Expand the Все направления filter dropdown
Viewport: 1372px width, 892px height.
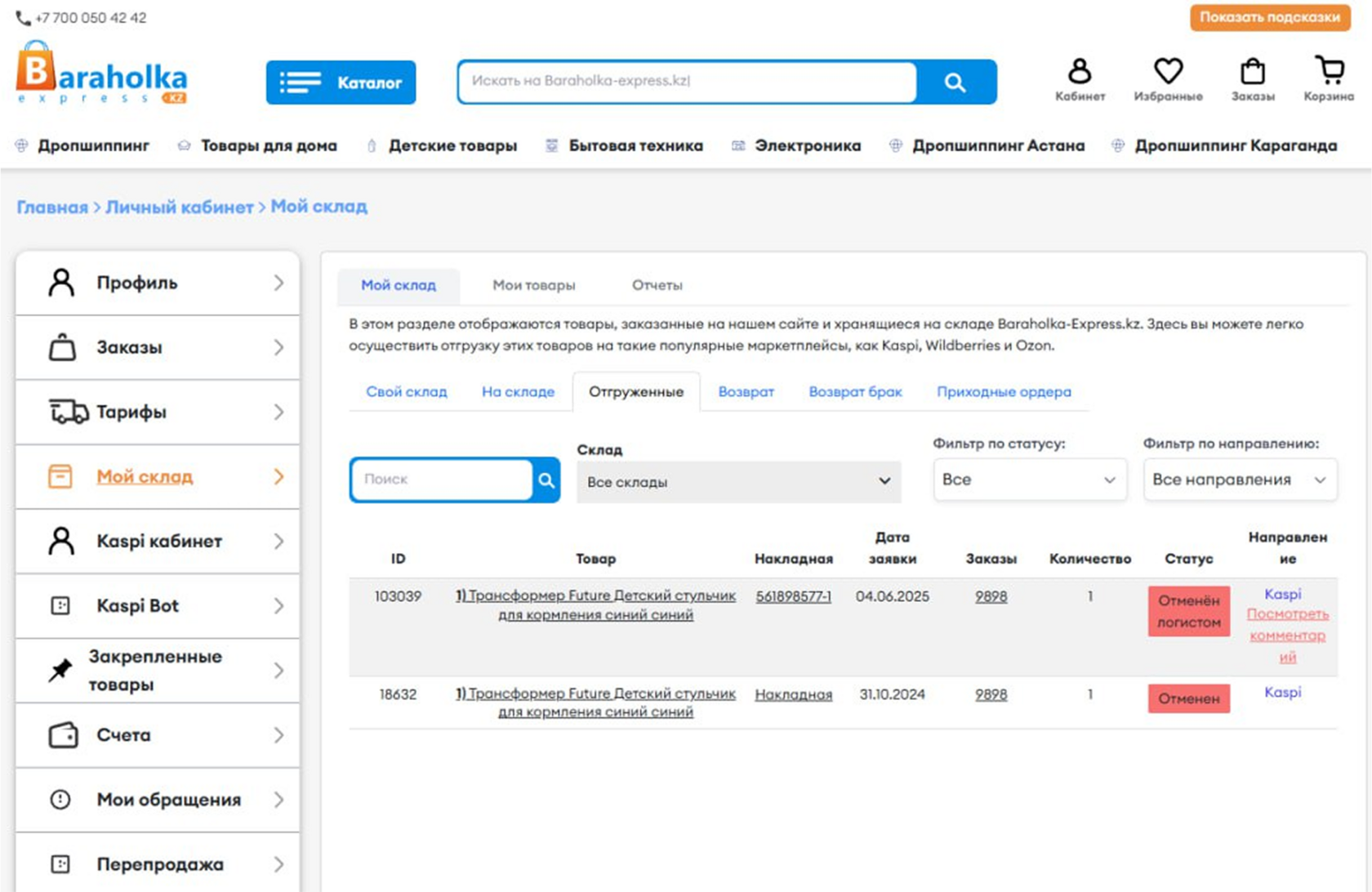pos(1239,479)
